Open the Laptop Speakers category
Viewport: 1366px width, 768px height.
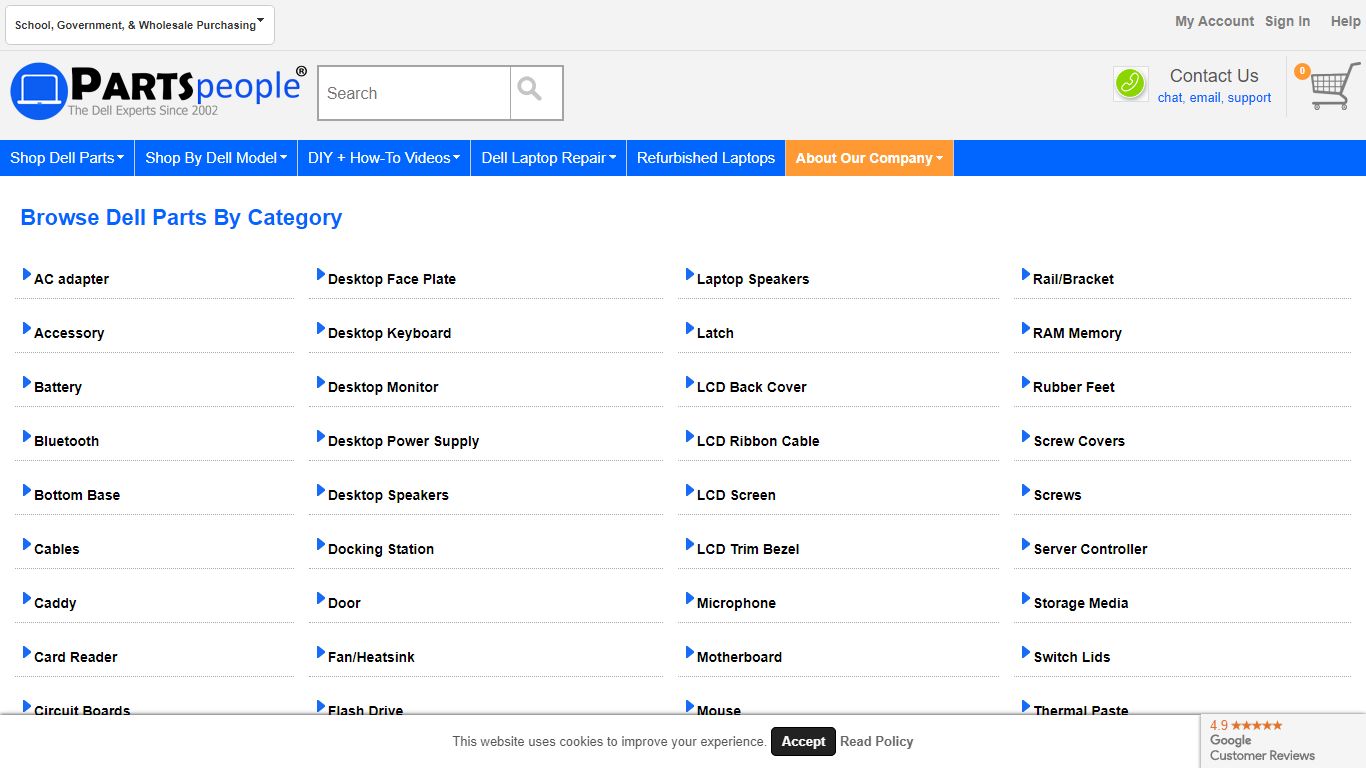(753, 279)
